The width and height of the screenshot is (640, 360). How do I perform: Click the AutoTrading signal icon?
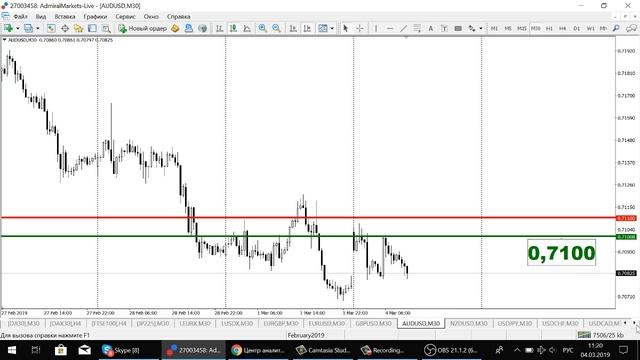202,28
